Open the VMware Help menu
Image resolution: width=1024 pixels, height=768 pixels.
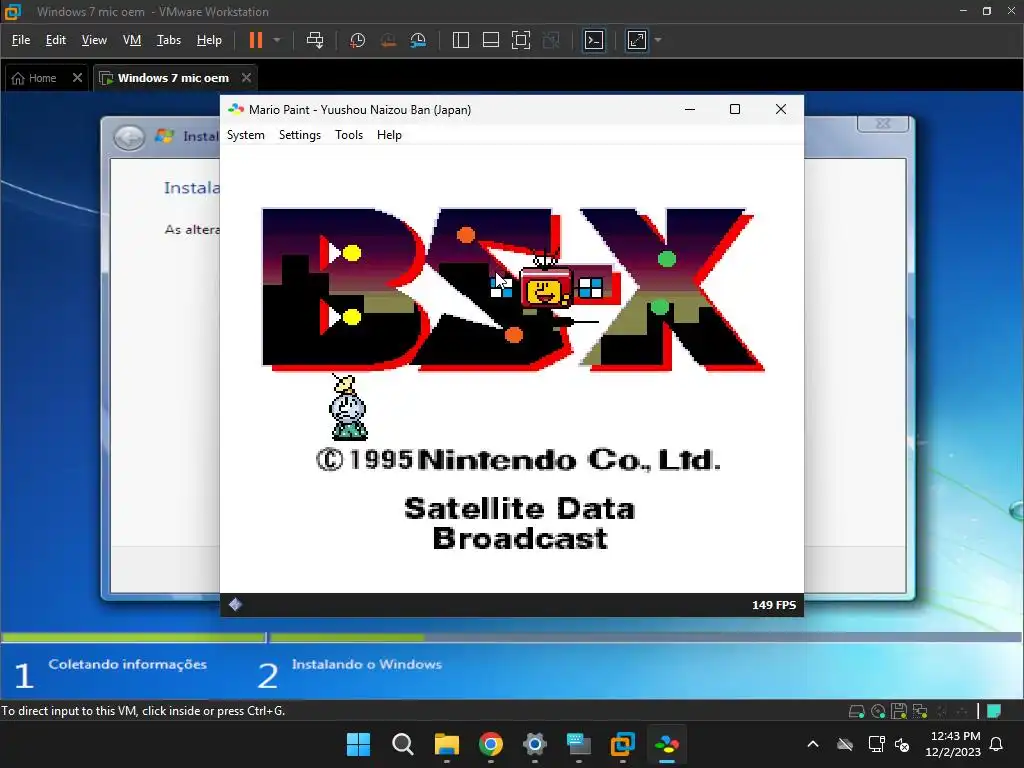pyautogui.click(x=210, y=40)
